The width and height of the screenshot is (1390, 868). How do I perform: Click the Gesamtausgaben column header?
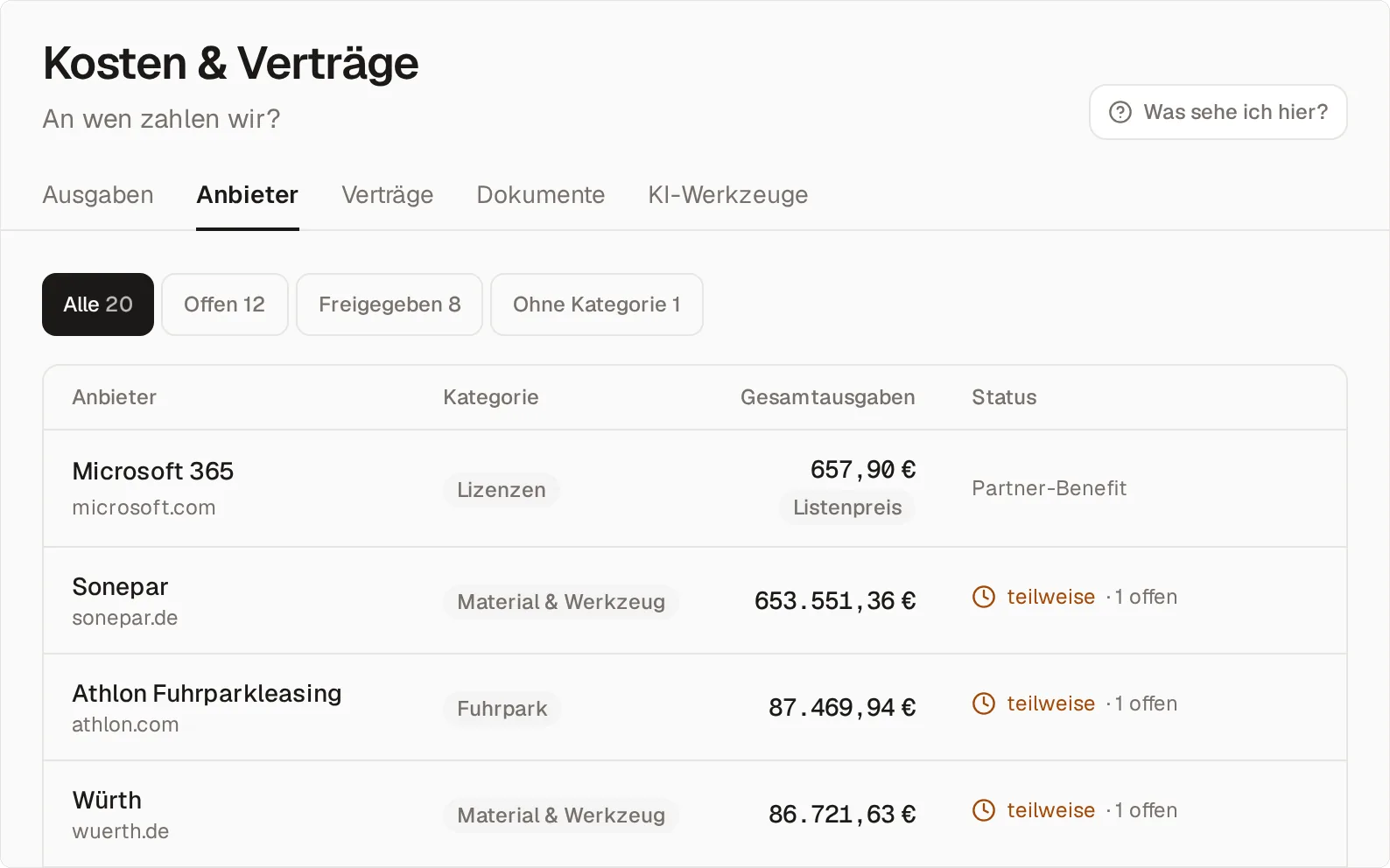pyautogui.click(x=828, y=397)
